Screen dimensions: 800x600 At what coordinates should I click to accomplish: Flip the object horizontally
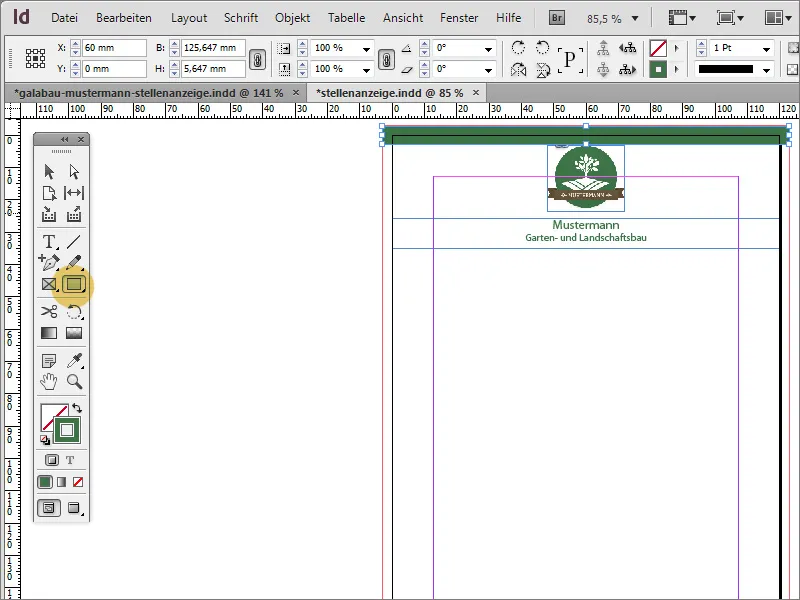pyautogui.click(x=518, y=69)
